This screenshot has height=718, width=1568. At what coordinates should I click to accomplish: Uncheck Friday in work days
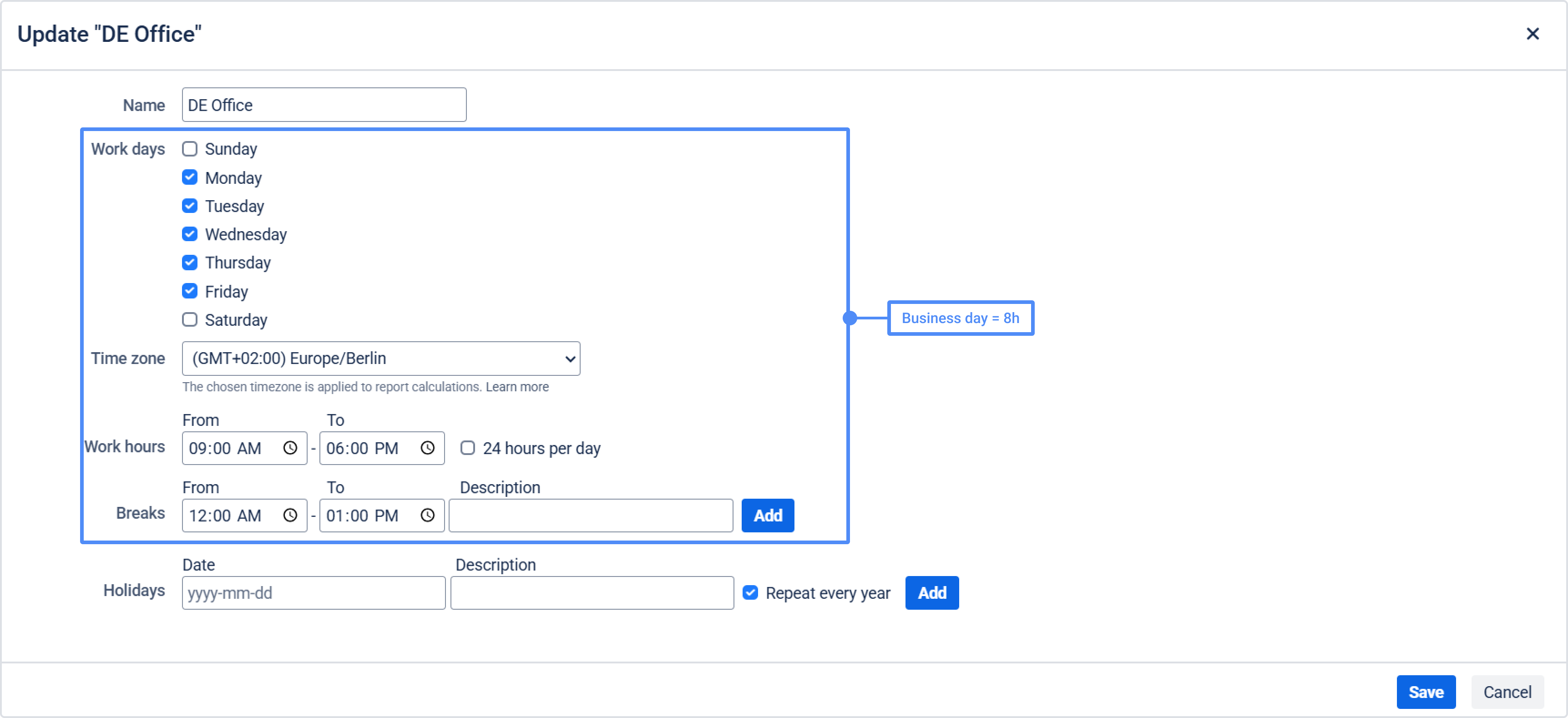pos(190,292)
